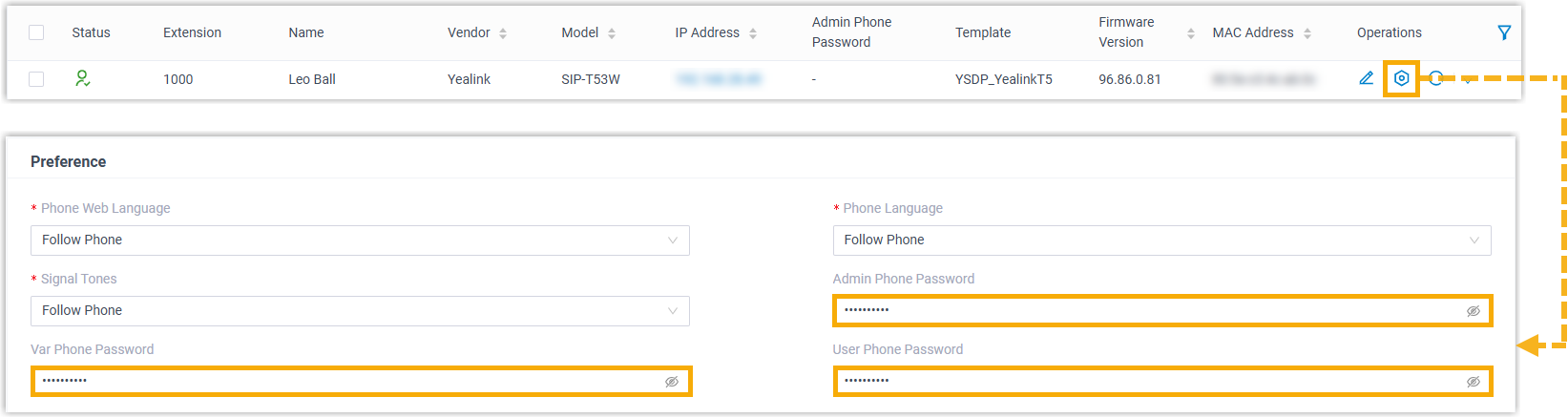Click the edit pencil icon for Leo Ball
1568x418 pixels.
(1367, 78)
